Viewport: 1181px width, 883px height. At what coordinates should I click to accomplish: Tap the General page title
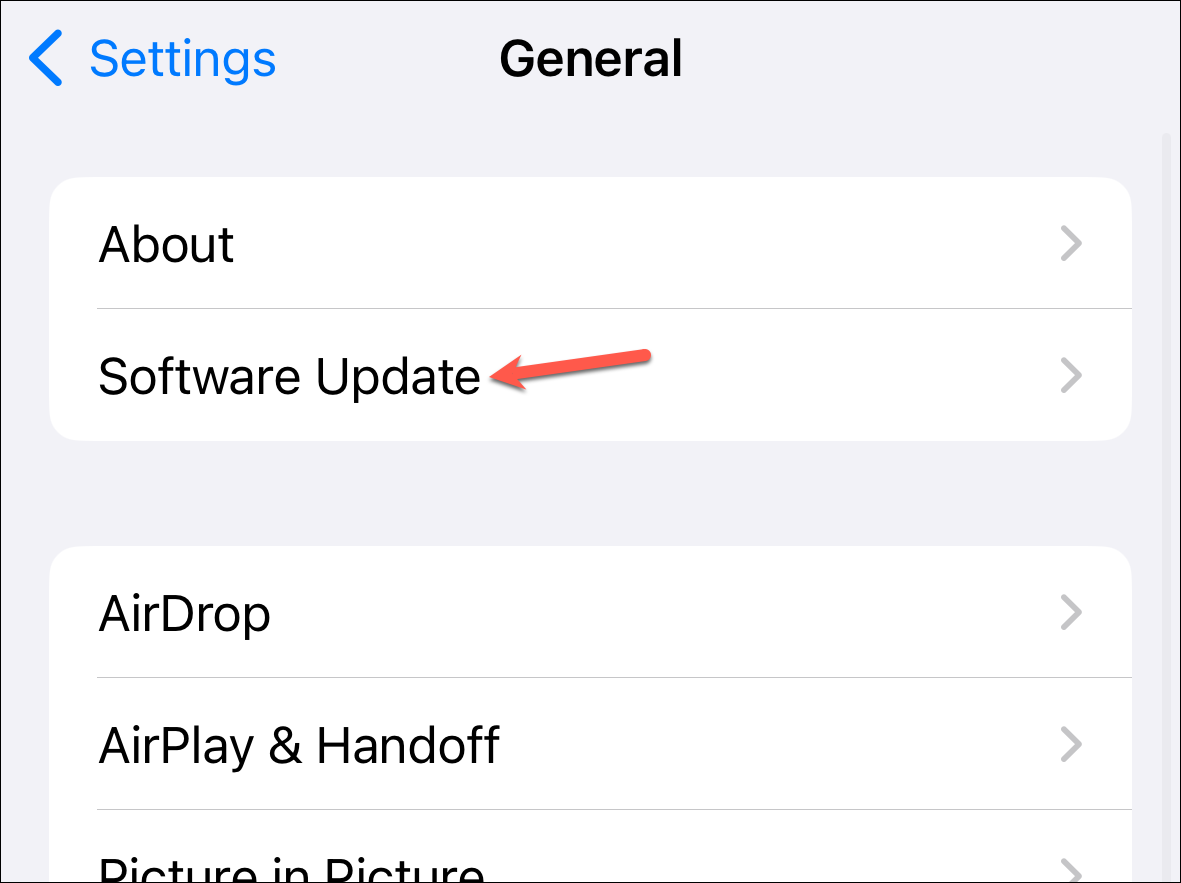[591, 59]
